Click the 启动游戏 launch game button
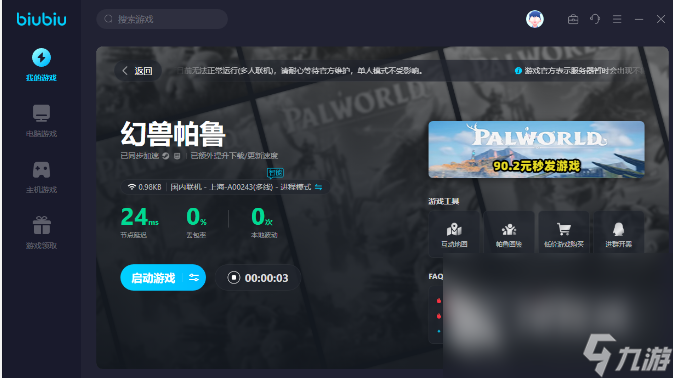 click(x=153, y=278)
